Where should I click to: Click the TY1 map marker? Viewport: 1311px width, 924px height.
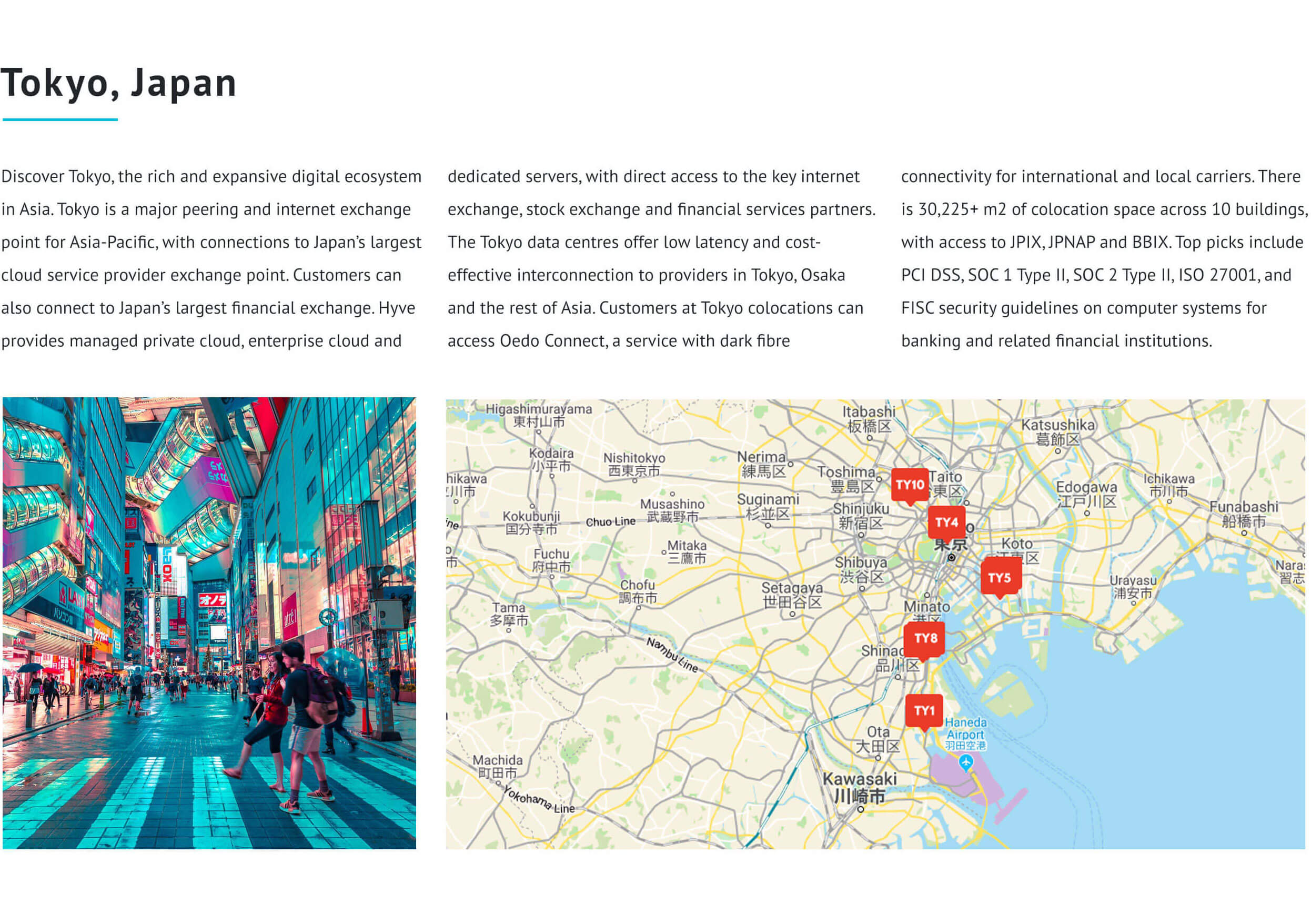point(924,712)
